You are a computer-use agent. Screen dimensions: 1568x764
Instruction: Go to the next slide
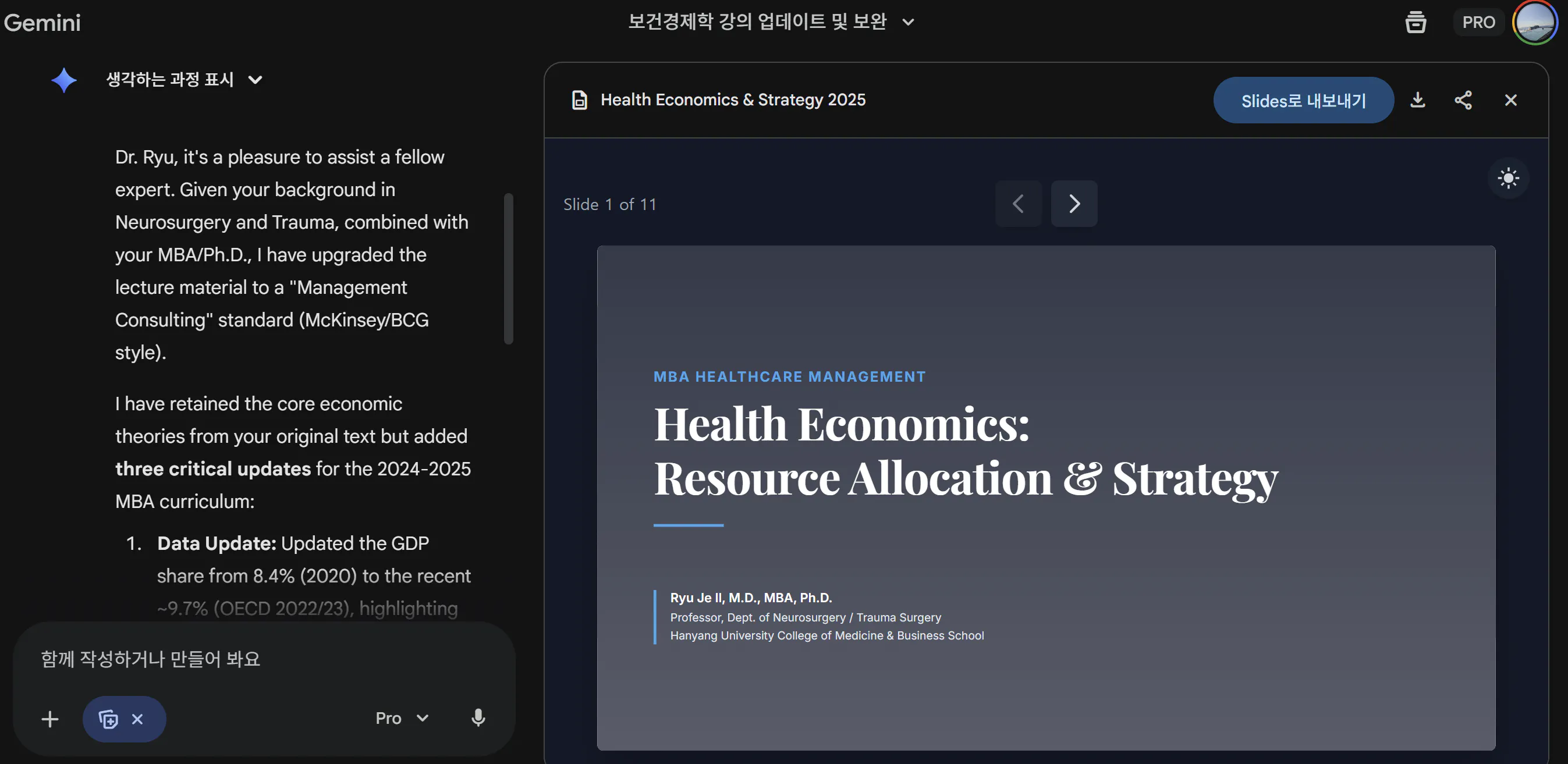[1074, 204]
